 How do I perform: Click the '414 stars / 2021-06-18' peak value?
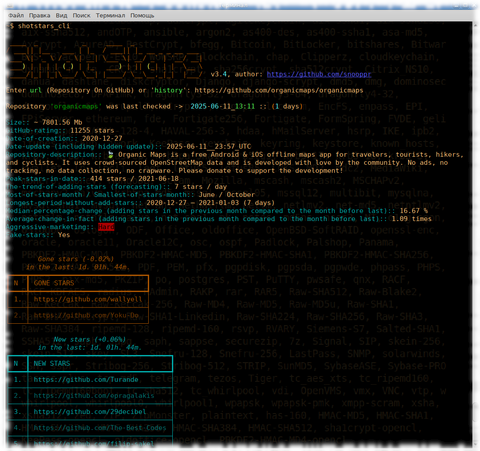[134, 179]
